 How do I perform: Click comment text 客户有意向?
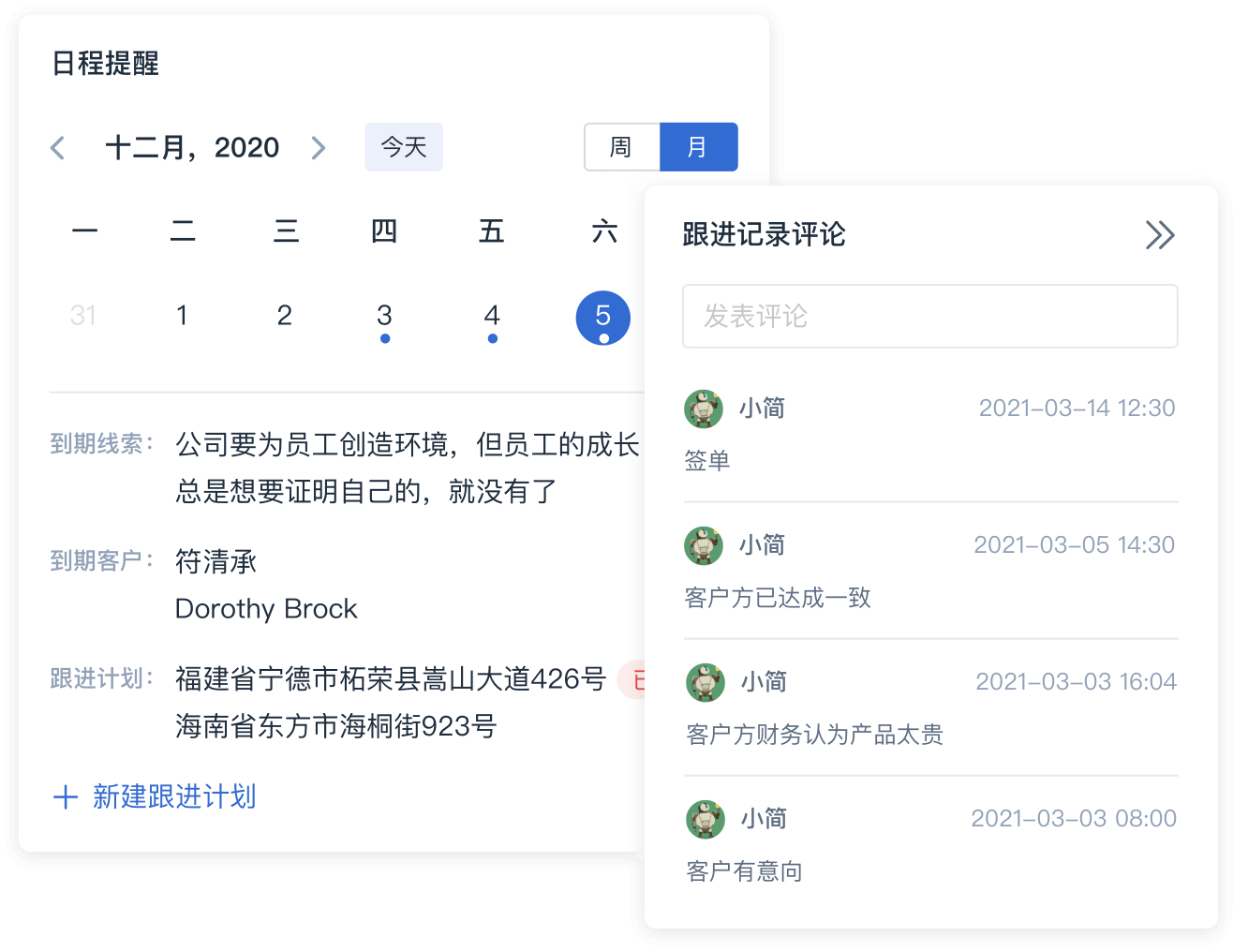click(744, 870)
